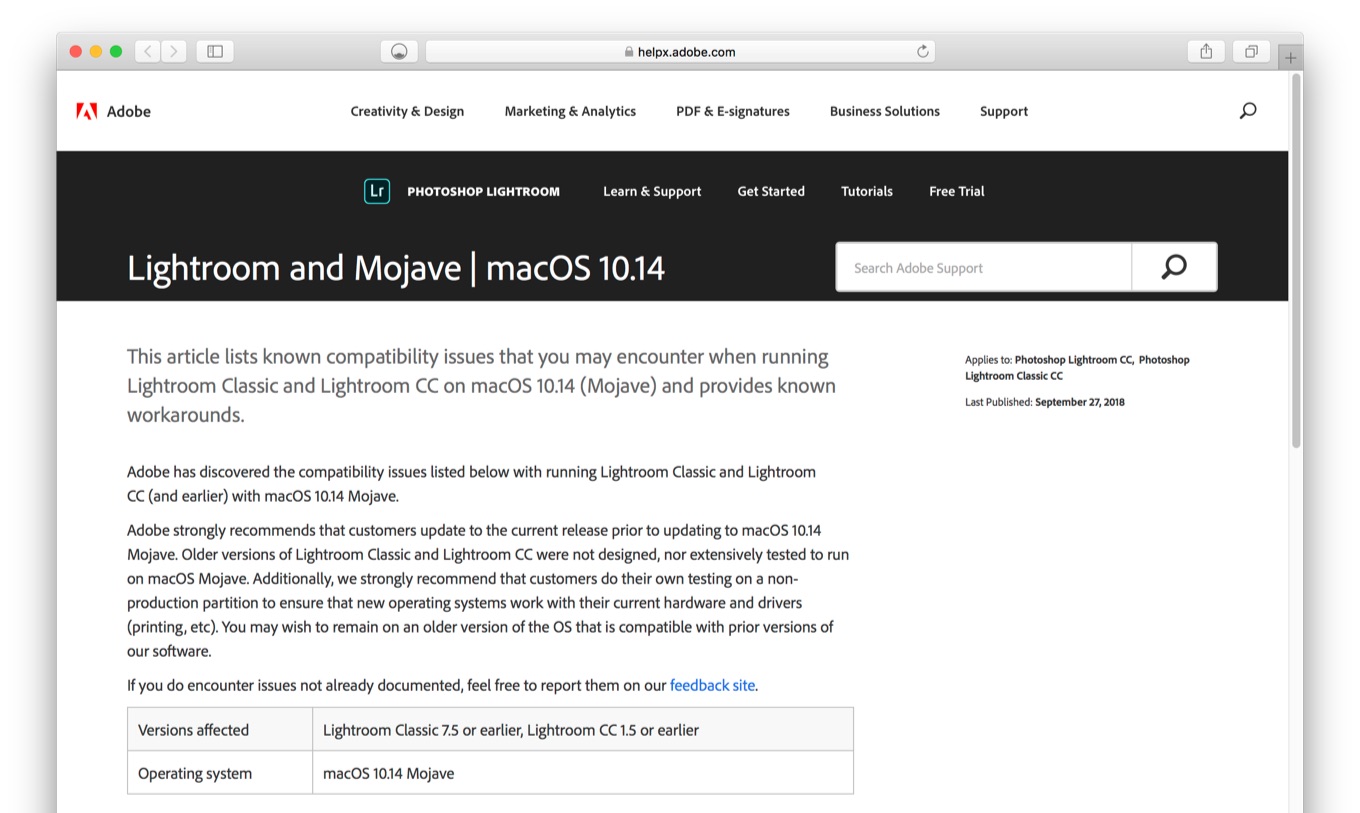Click the yellow minimize window button

(x=96, y=51)
